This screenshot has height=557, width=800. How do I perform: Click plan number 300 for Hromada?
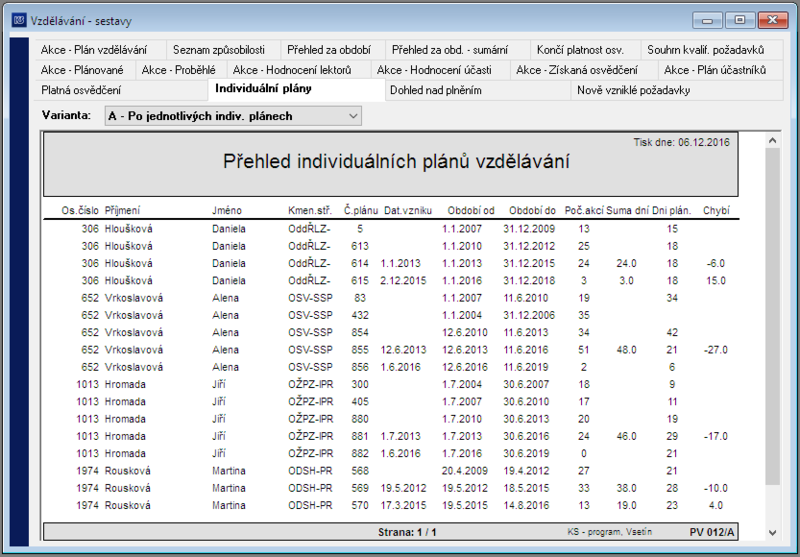click(x=360, y=385)
